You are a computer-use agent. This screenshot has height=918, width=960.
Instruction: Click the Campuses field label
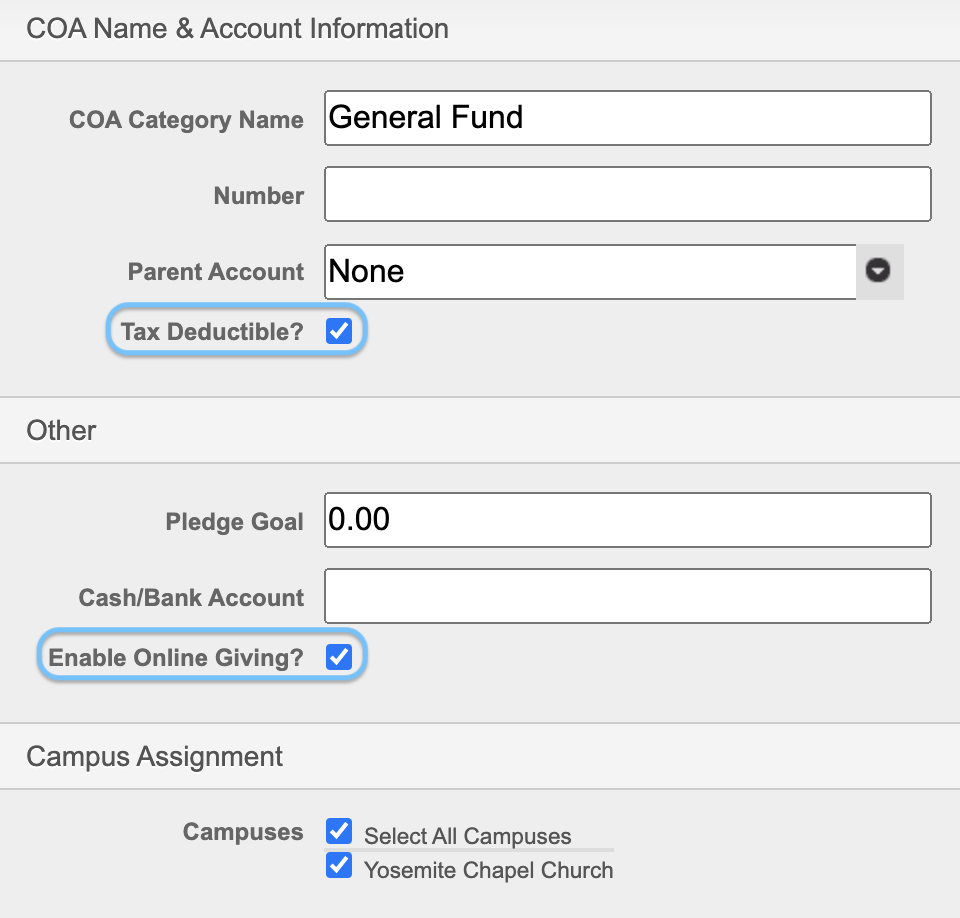[x=242, y=831]
